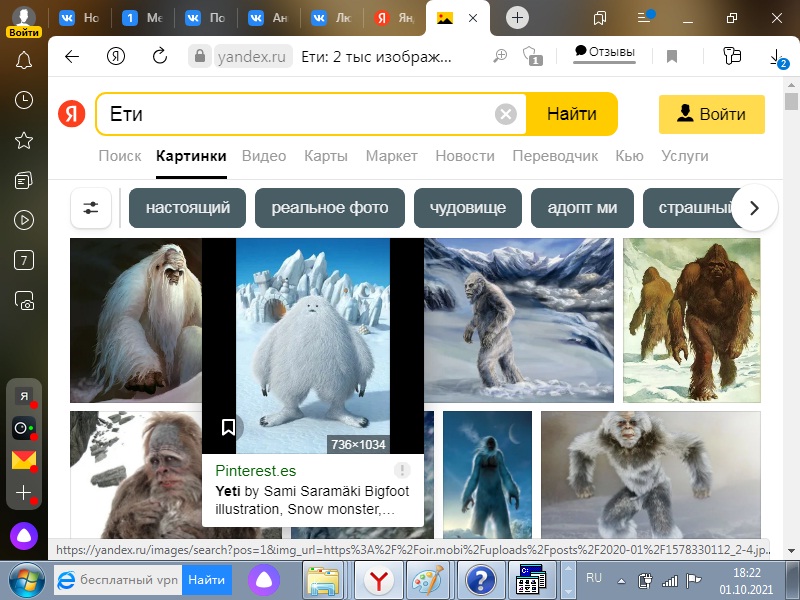
Task: Open favorites star in the sidebar
Action: pos(24,140)
